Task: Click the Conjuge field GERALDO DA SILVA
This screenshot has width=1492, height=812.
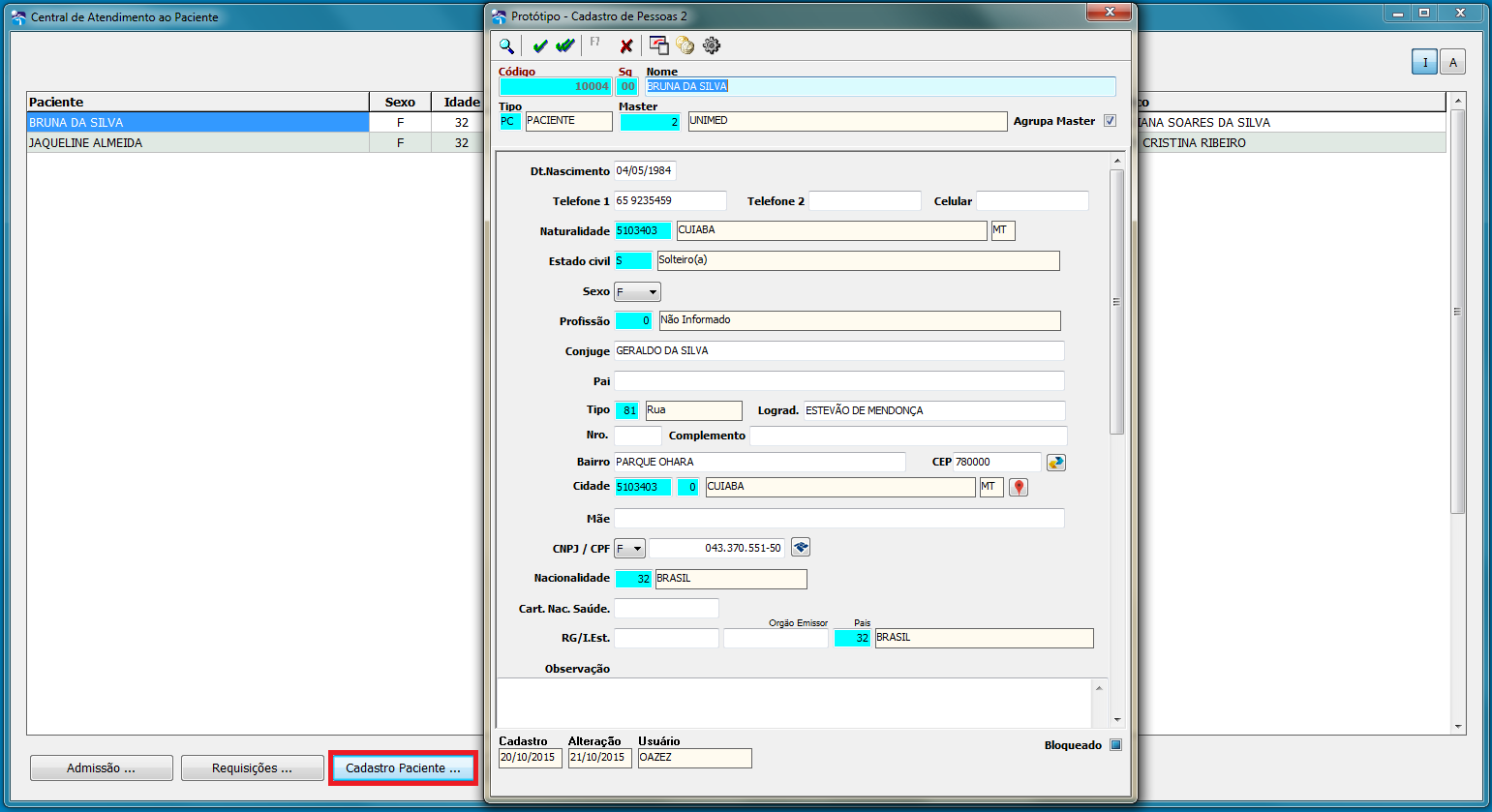Action: pyautogui.click(x=839, y=350)
